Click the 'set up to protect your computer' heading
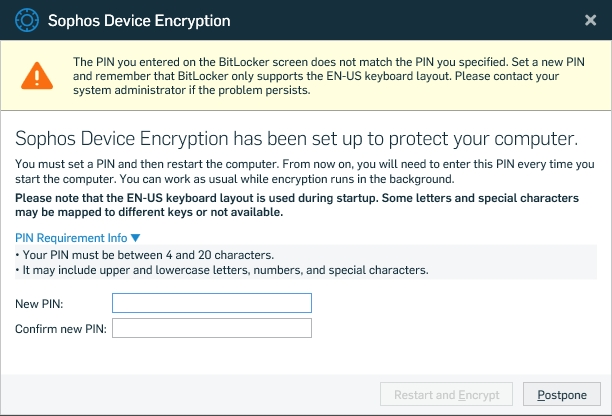The height and width of the screenshot is (416, 612). 296,138
